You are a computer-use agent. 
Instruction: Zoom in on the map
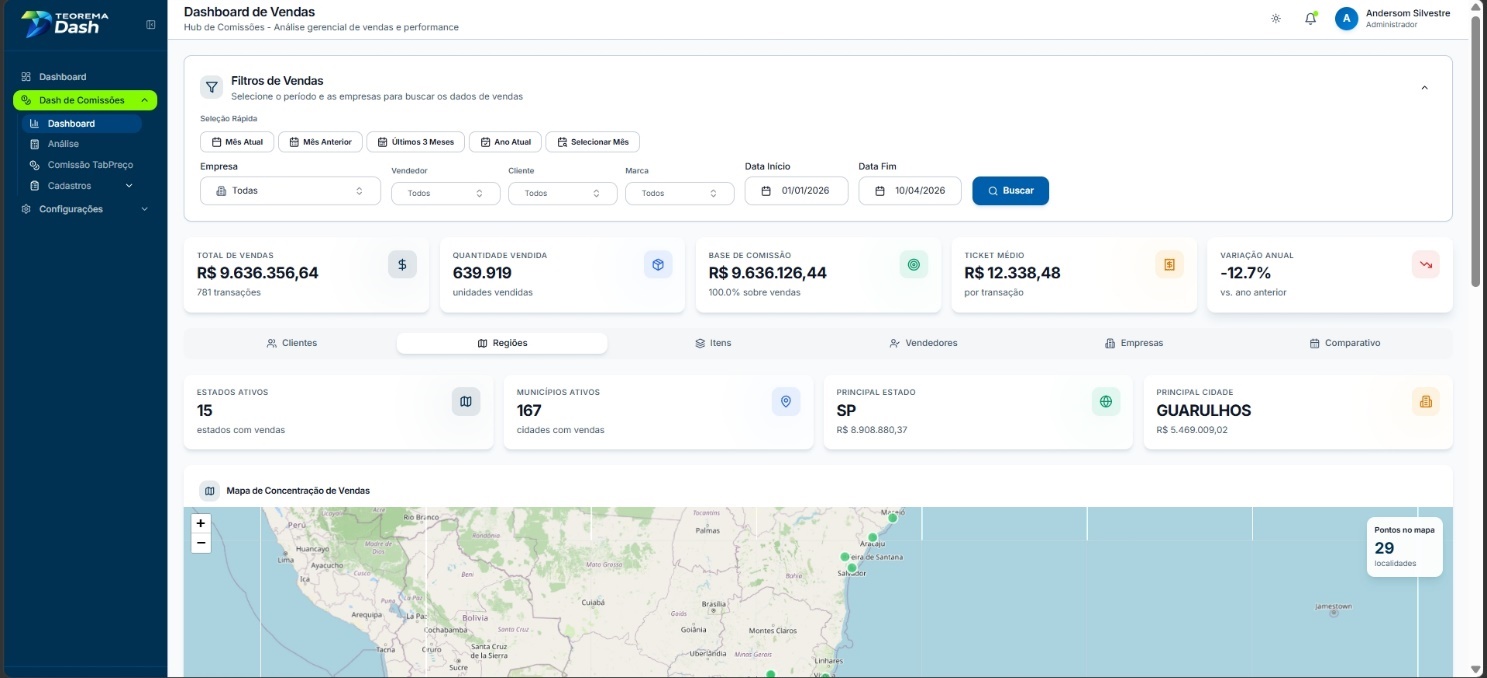click(201, 523)
